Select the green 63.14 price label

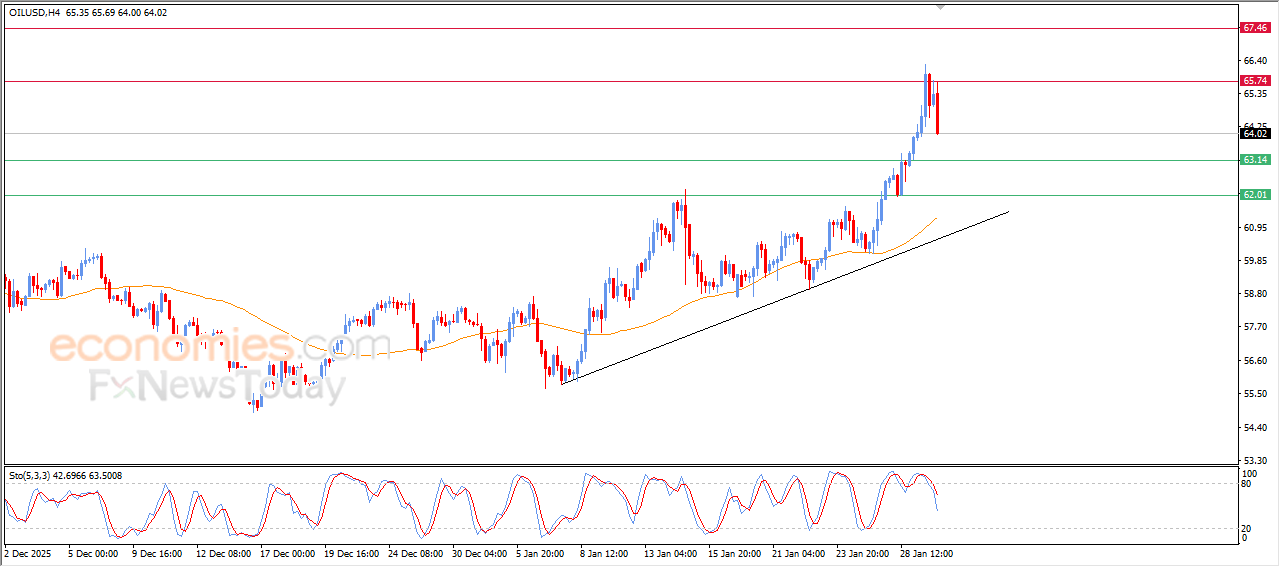tap(1255, 160)
